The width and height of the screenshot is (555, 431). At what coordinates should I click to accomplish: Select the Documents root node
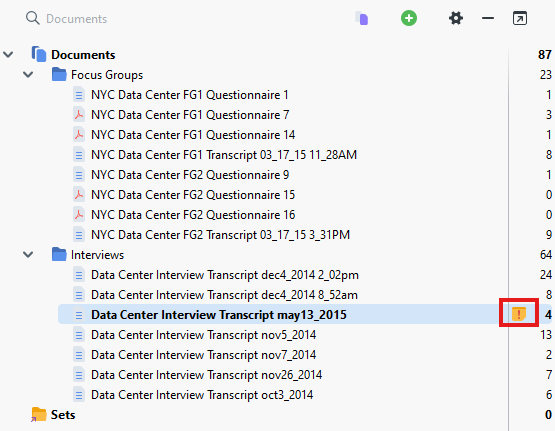click(83, 54)
